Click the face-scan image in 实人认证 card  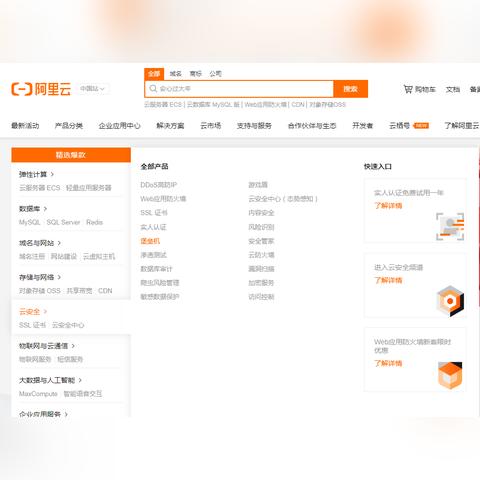coord(450,226)
